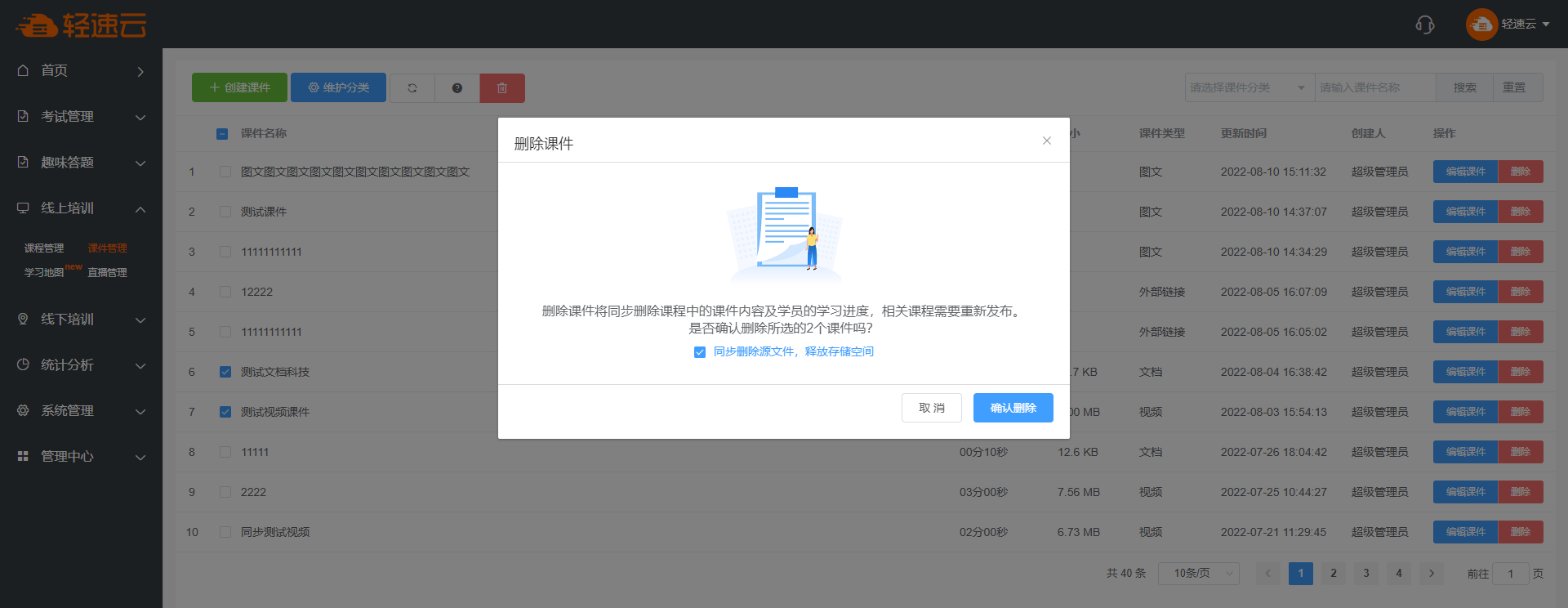Viewport: 1568px width, 608px height.
Task: Click the refresh icon in toolbar
Action: (412, 88)
